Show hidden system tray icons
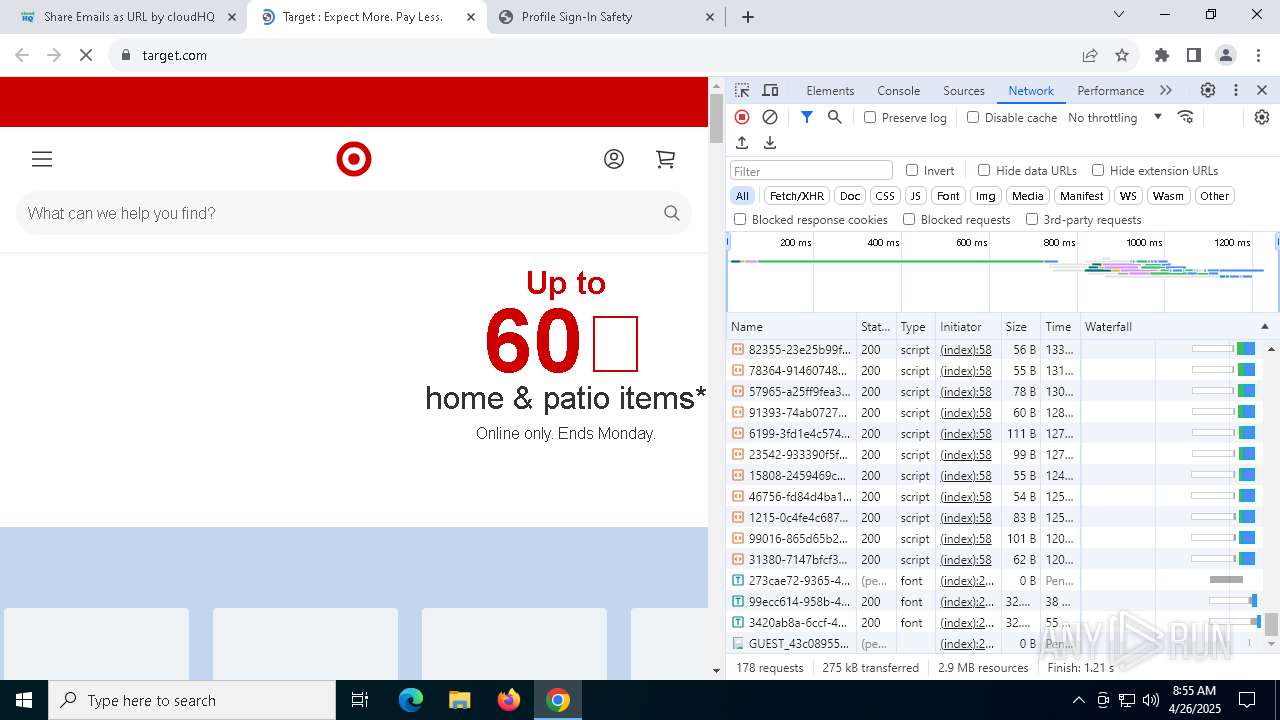The image size is (1280, 720). (1078, 700)
